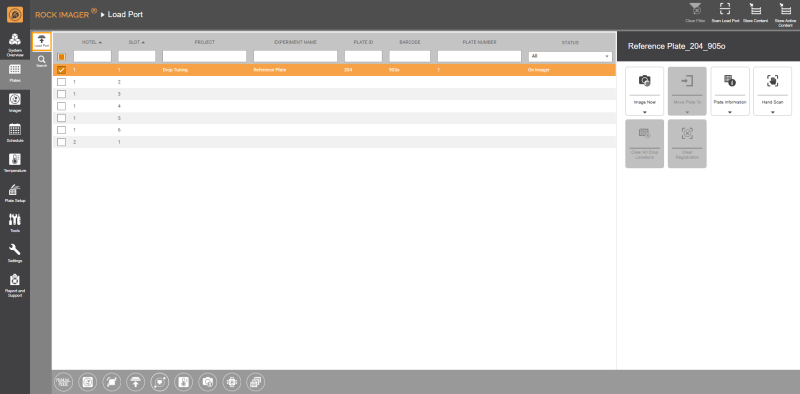Click the square with diagonal arrows icon
Image resolution: width=800 pixels, height=394 pixels.
pos(112,381)
